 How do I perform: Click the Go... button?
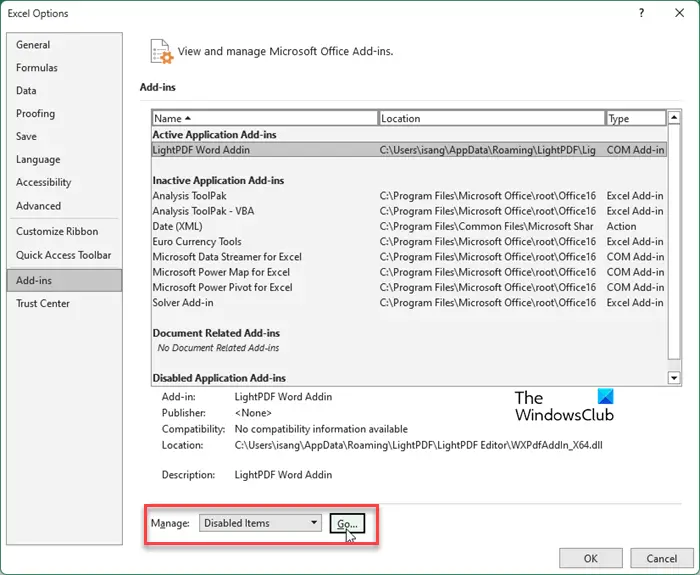click(x=347, y=523)
